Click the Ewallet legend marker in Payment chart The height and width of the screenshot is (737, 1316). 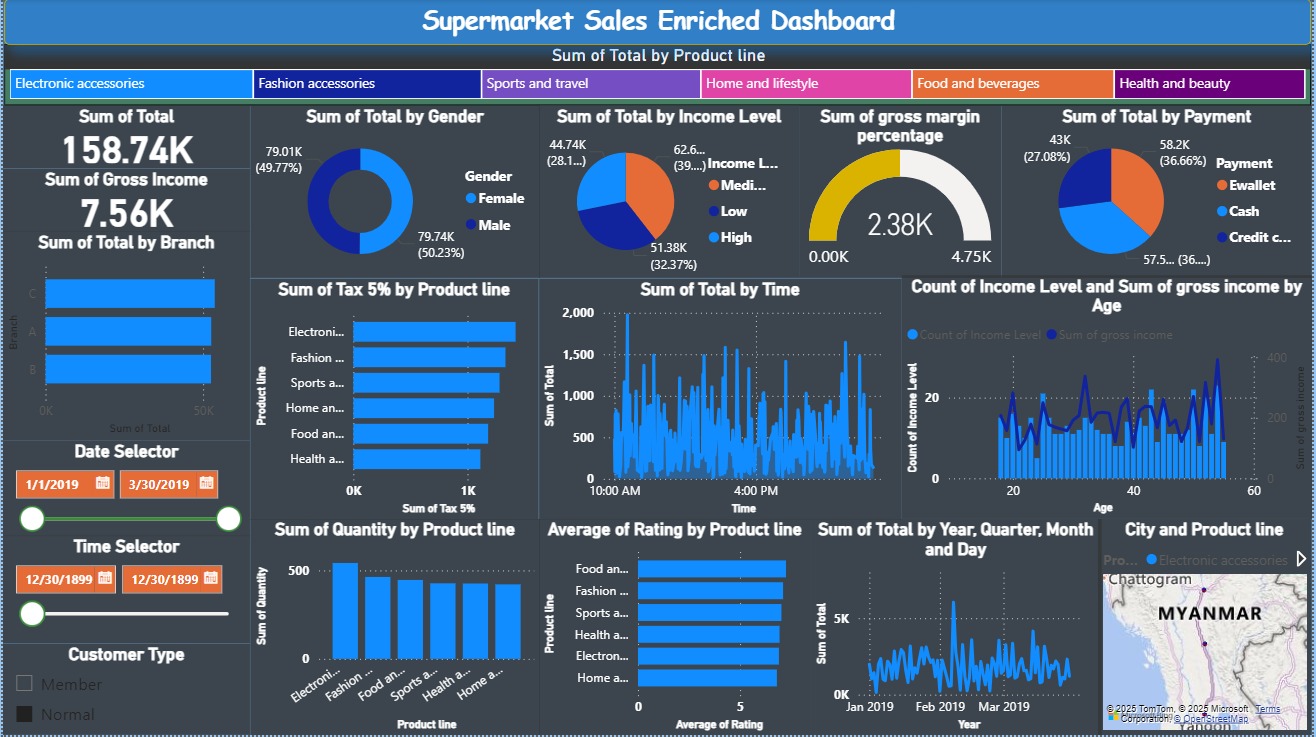[1222, 185]
